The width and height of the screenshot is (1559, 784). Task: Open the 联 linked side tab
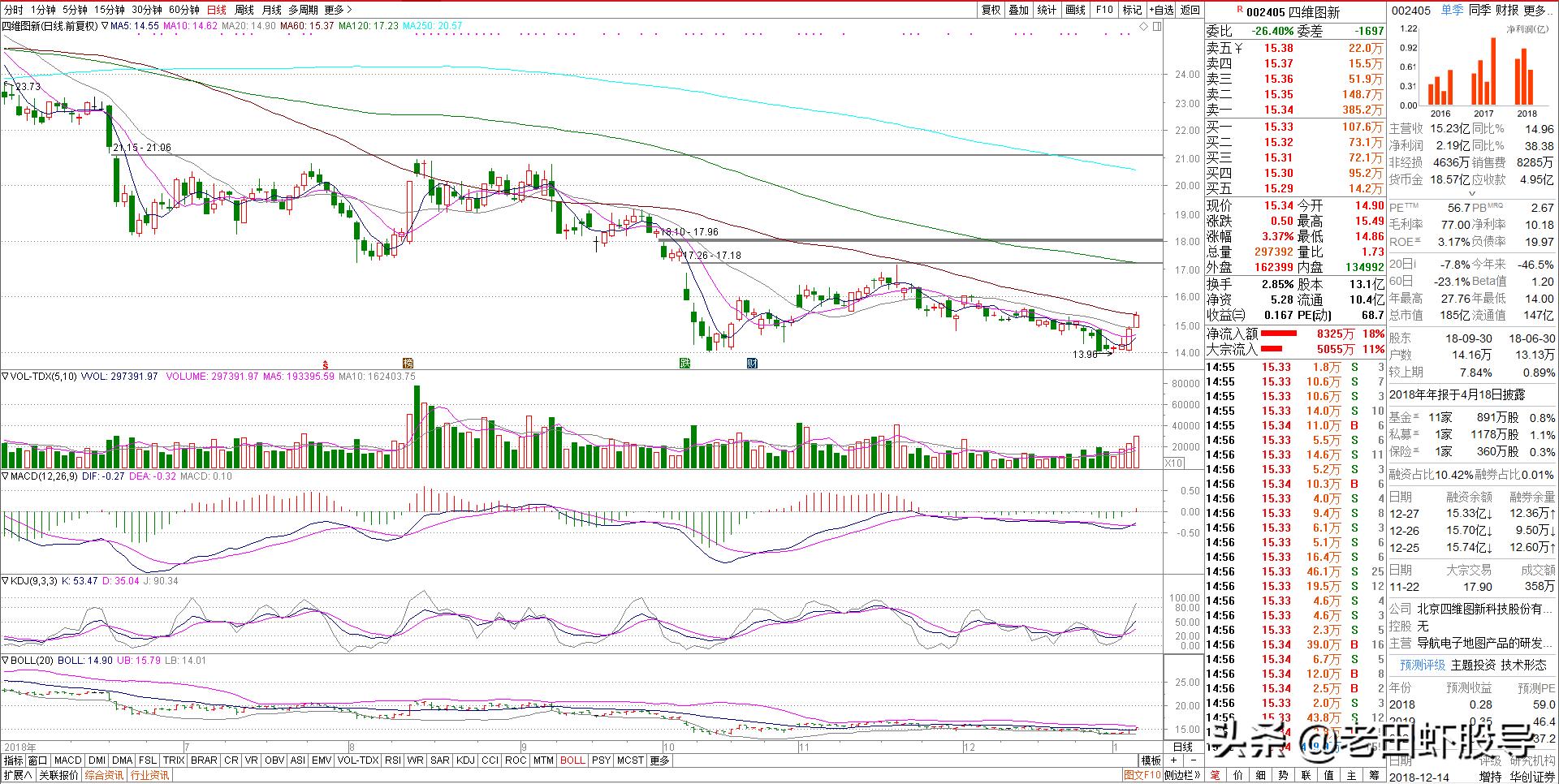(1306, 776)
